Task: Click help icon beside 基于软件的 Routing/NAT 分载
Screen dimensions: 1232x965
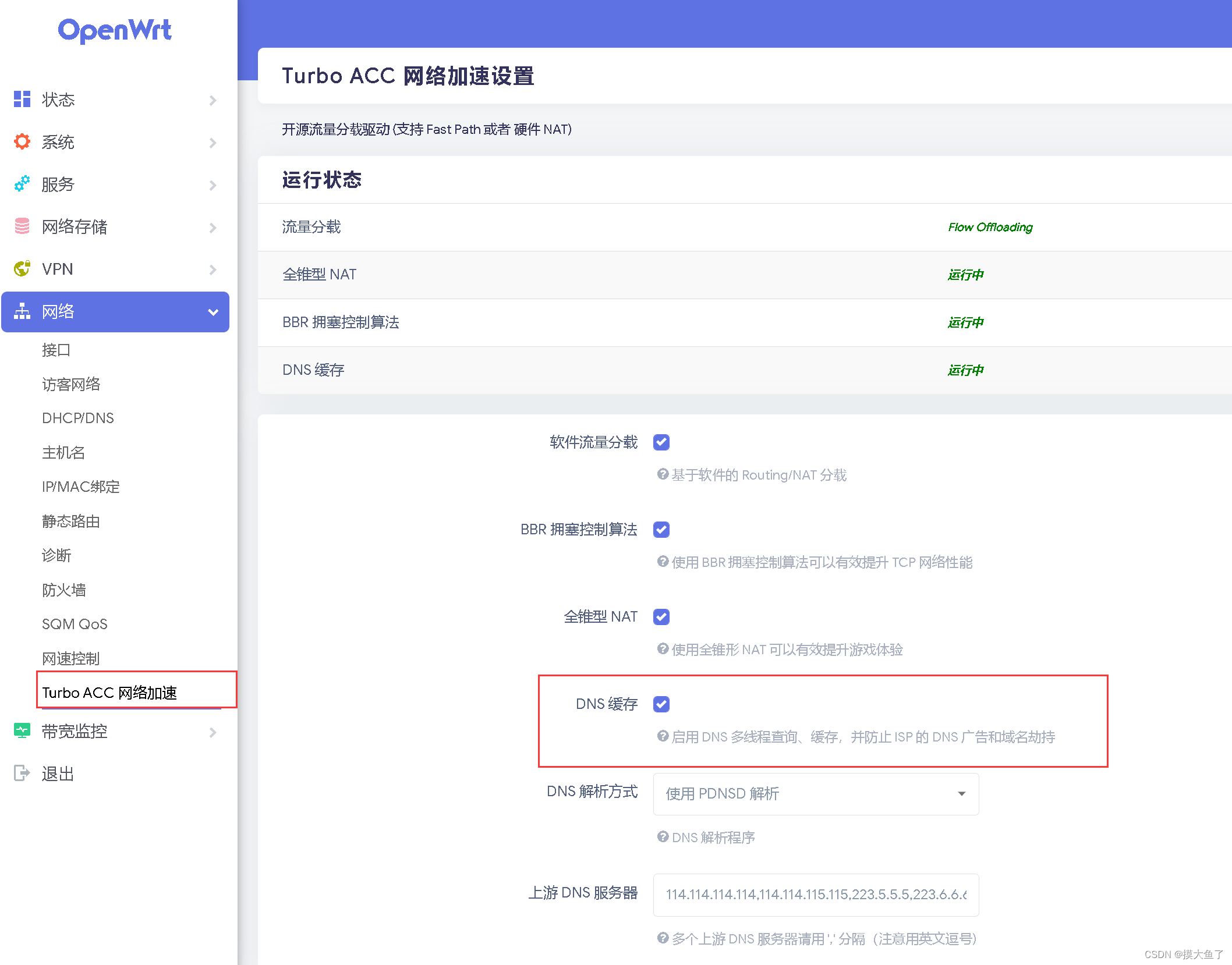Action: click(663, 474)
